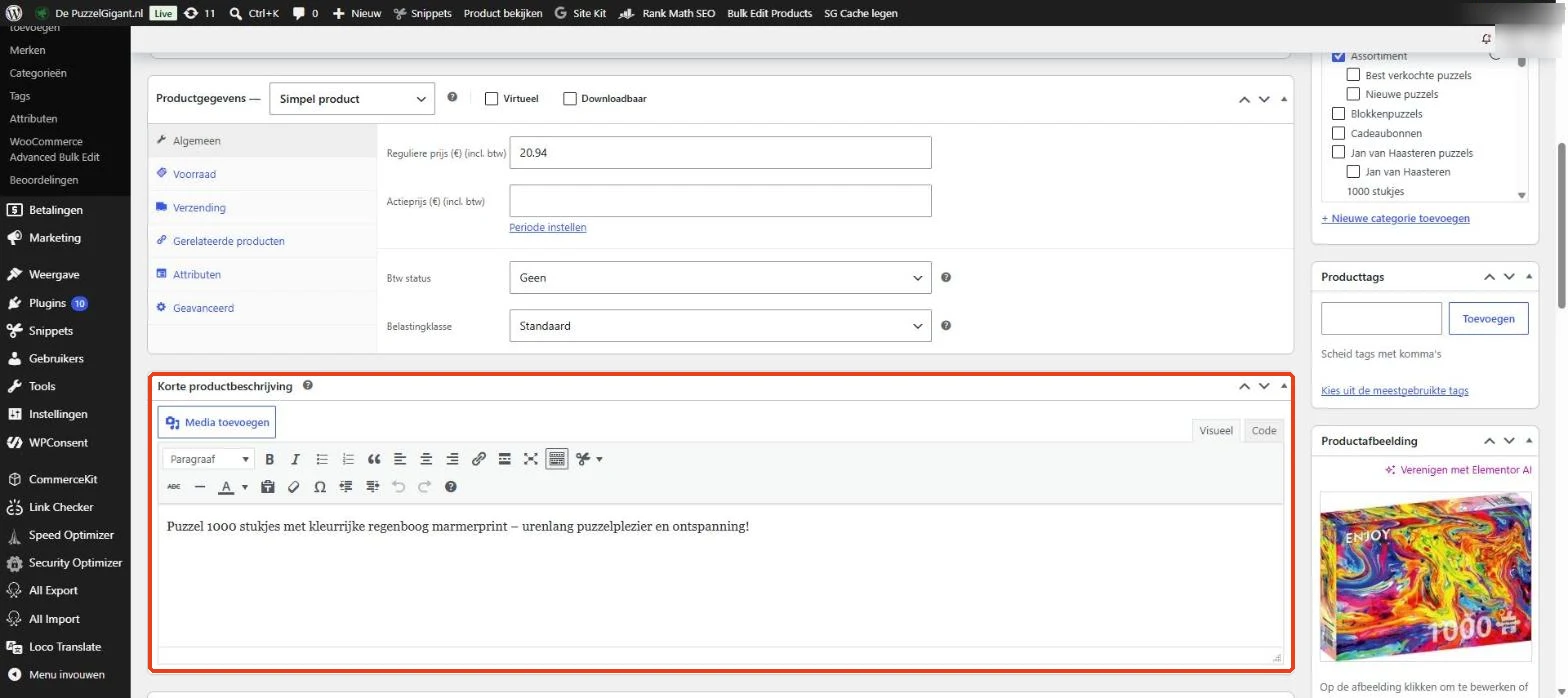This screenshot has height=698, width=1568.
Task: Open the Simpel product type dropdown
Action: click(x=352, y=98)
